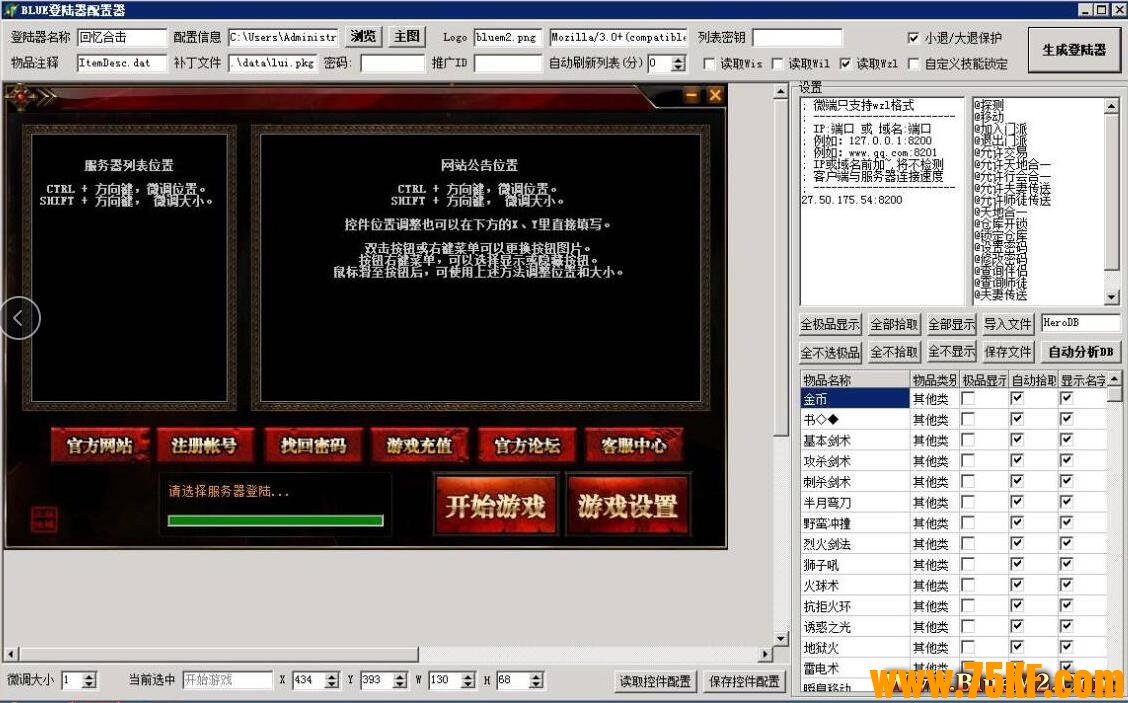
Task: Select the 注册帐号 register account image button
Action: point(204,446)
